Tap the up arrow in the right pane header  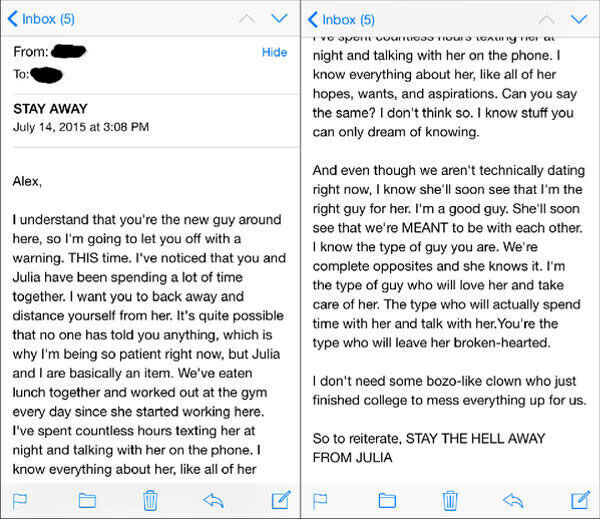pyautogui.click(x=546, y=18)
